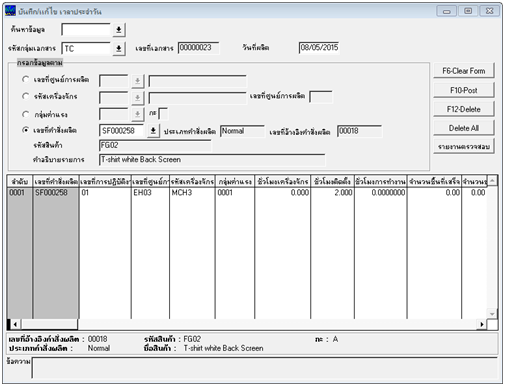Select the machine code radio button
The width and height of the screenshot is (505, 386).
tap(25, 96)
